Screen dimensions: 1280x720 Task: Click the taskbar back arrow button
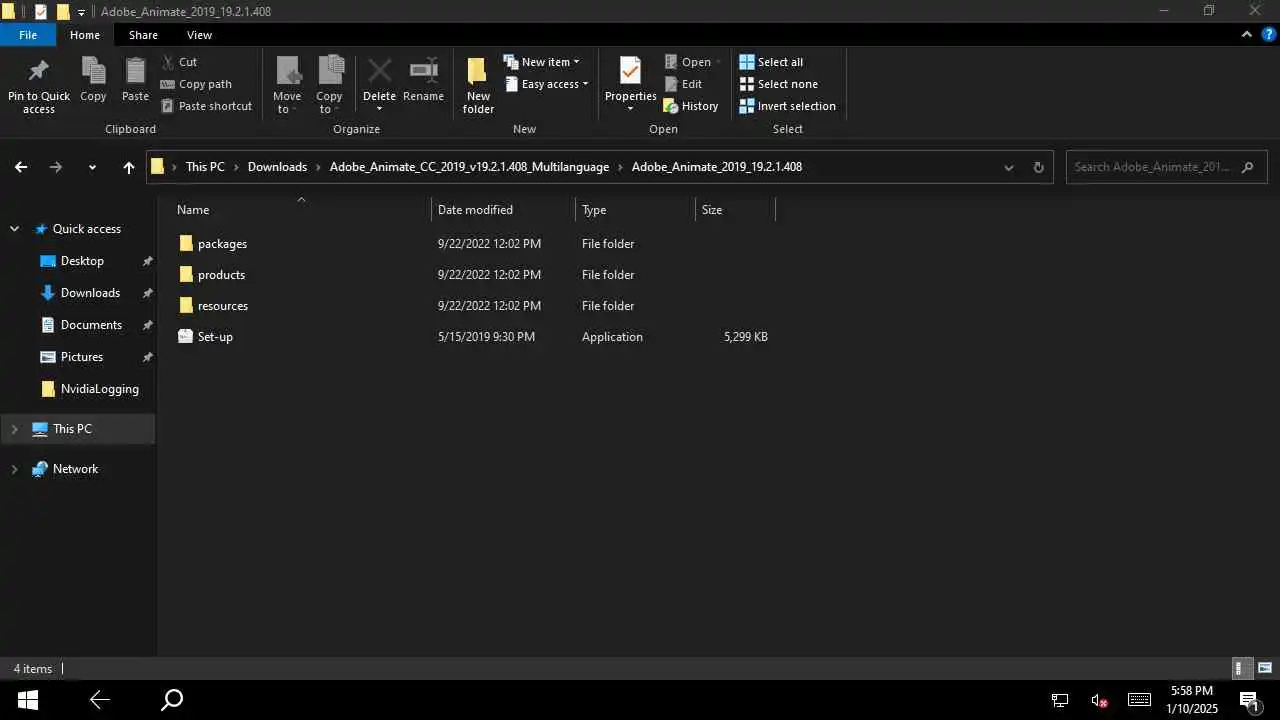pos(99,700)
